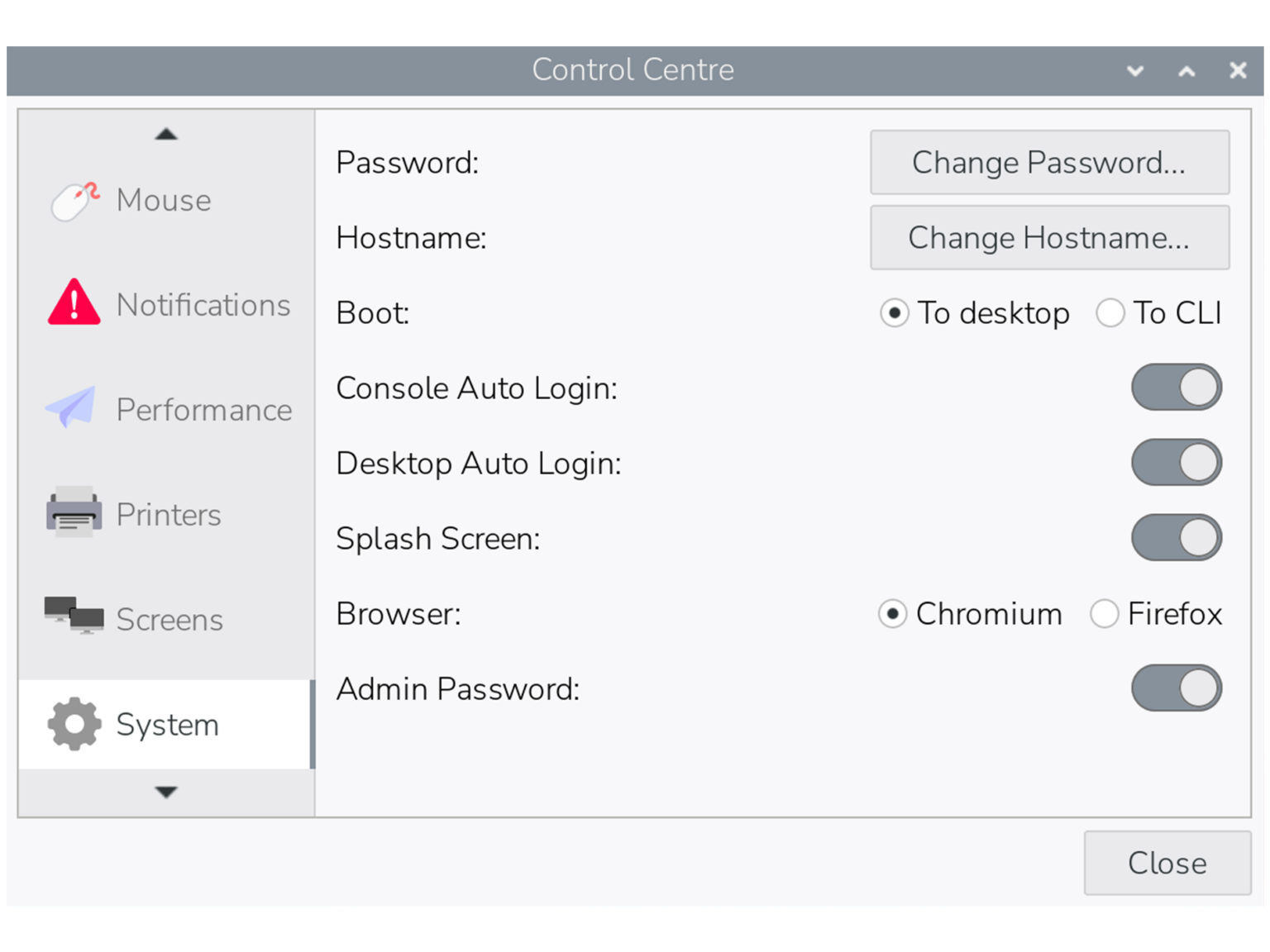1270x952 pixels.
Task: Roll down window with title bar chevron
Action: pos(1135,71)
